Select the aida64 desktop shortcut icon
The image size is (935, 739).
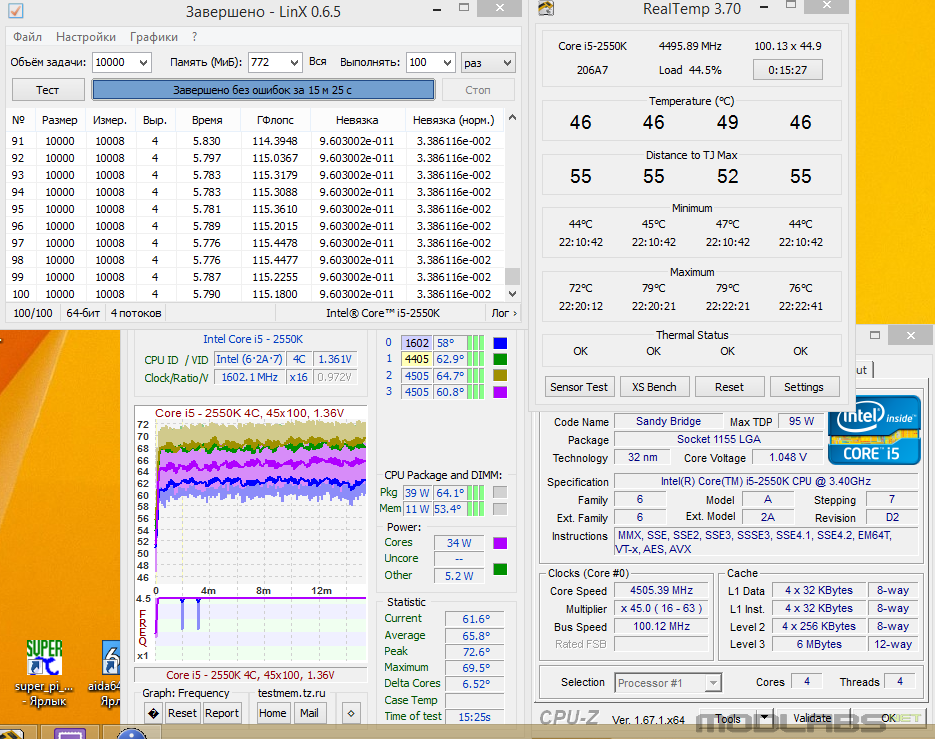112,658
